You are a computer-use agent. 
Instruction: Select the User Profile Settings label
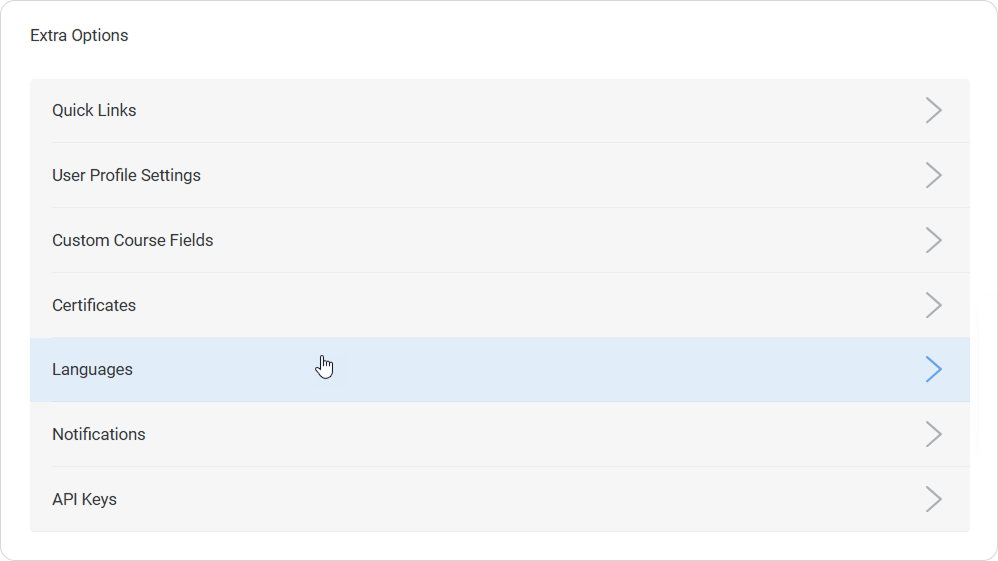pyautogui.click(x=126, y=175)
